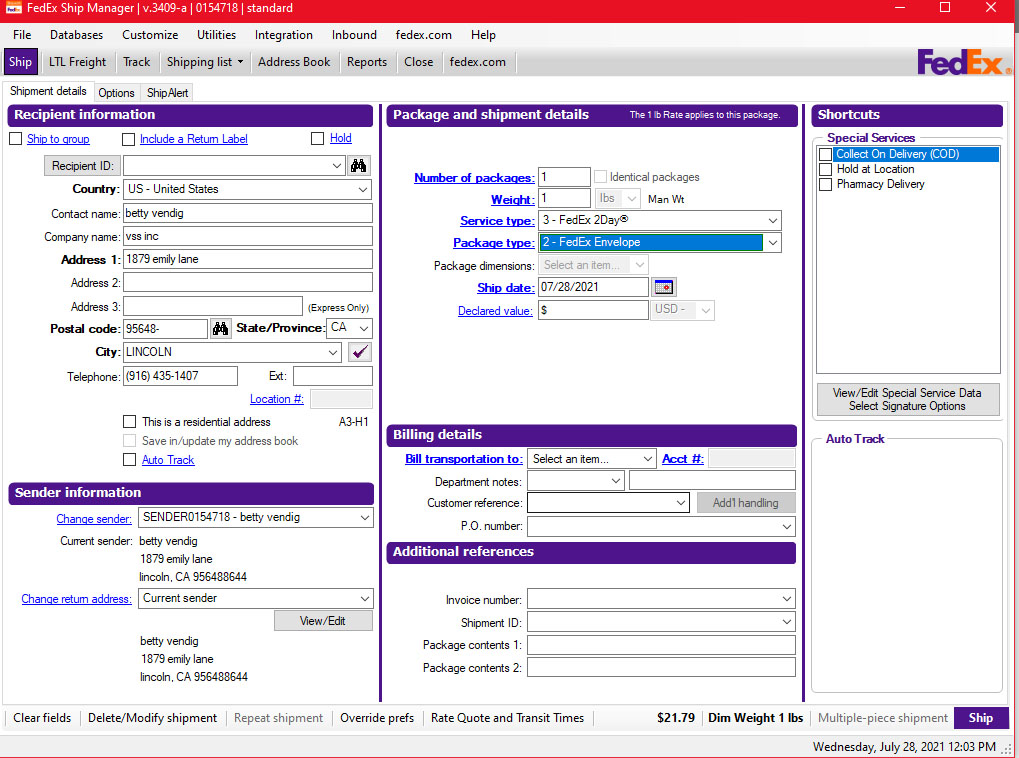Screen dimensions: 1019x758
Task: Go to LTL Freight in toolbar
Action: coord(77,62)
